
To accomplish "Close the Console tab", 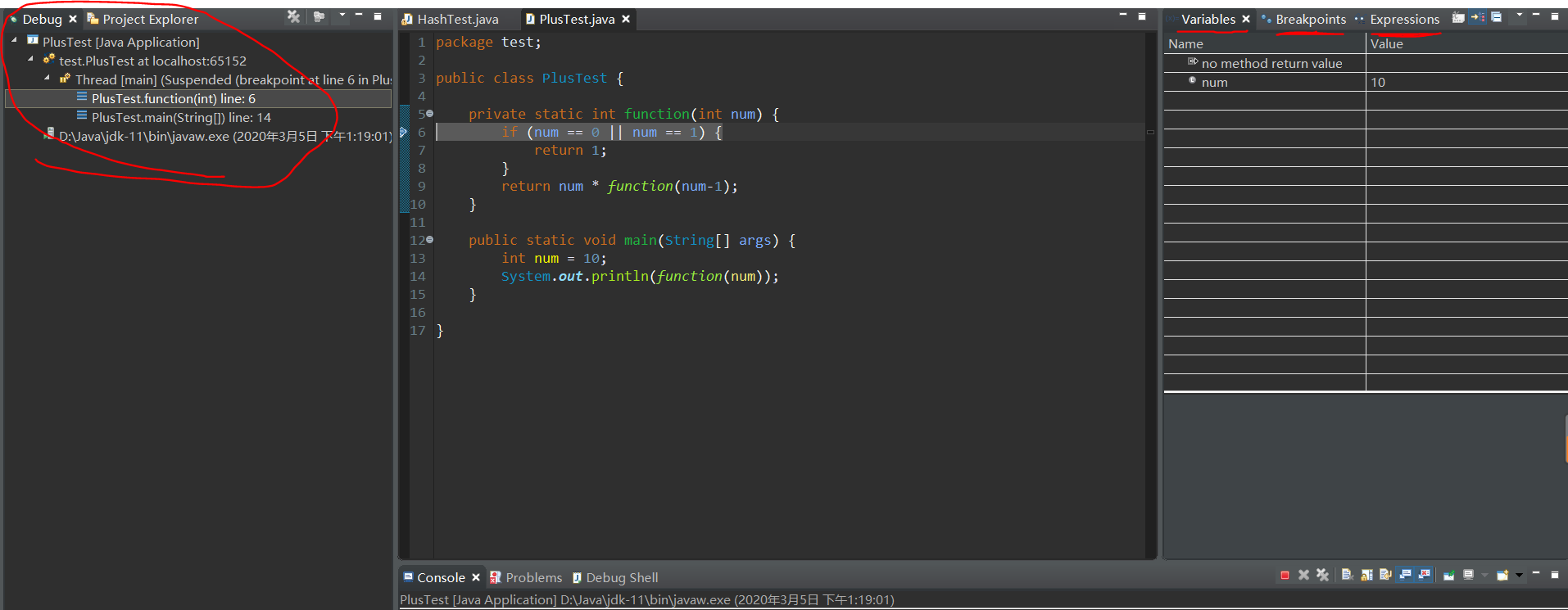I will click(476, 577).
